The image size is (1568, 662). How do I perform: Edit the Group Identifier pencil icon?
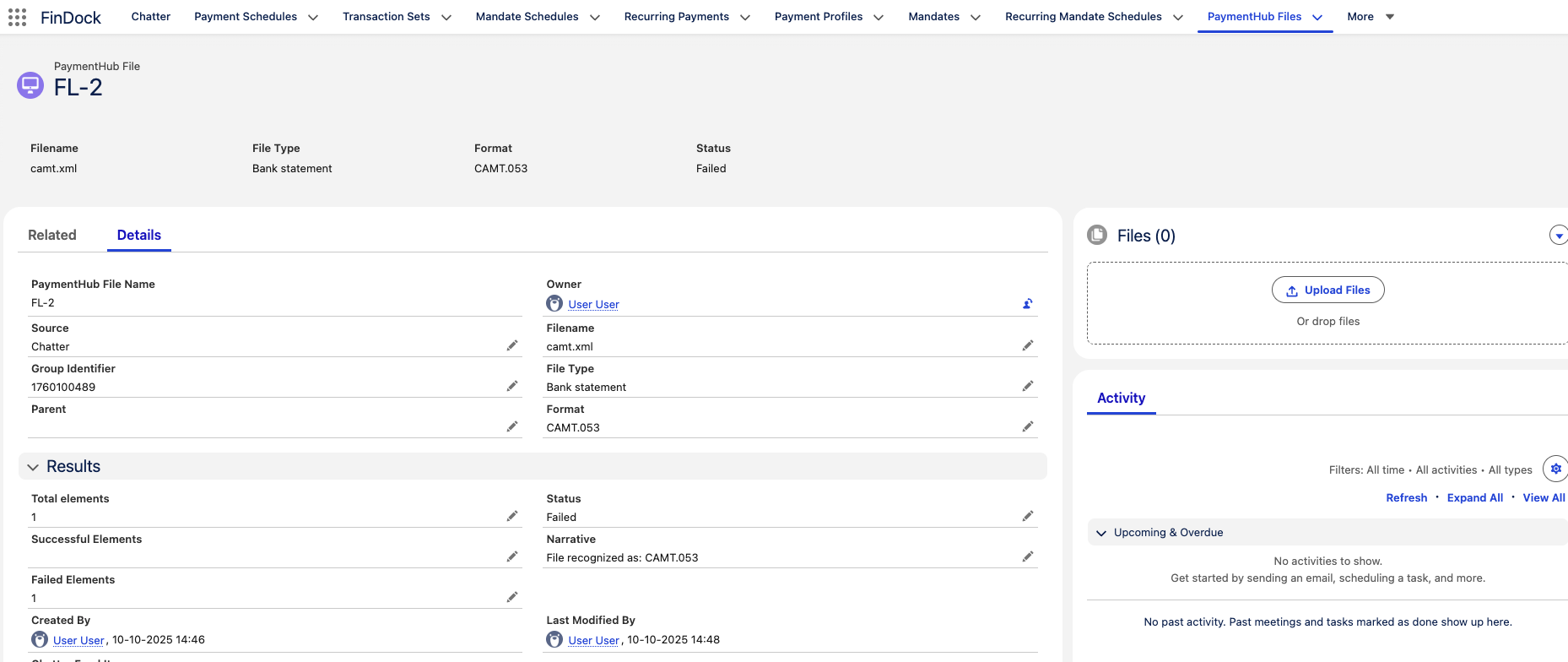click(x=512, y=386)
